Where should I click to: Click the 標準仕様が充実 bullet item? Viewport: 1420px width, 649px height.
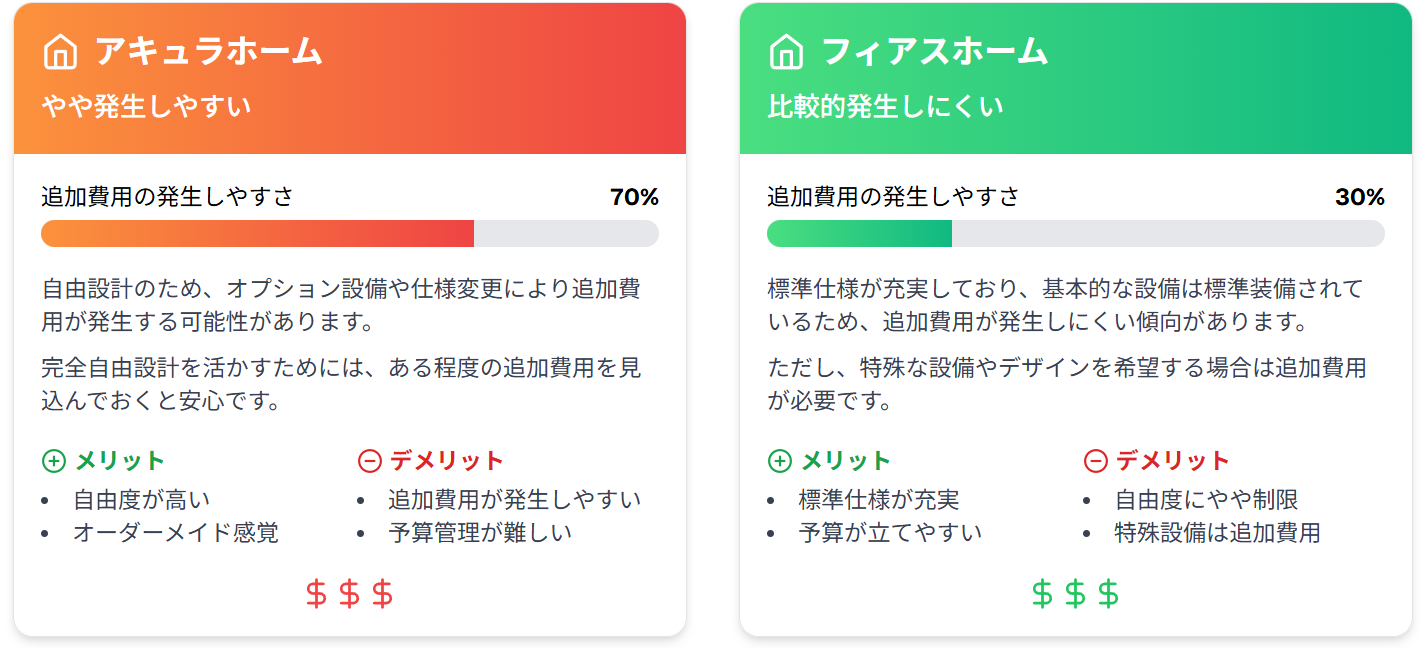pyautogui.click(x=878, y=499)
